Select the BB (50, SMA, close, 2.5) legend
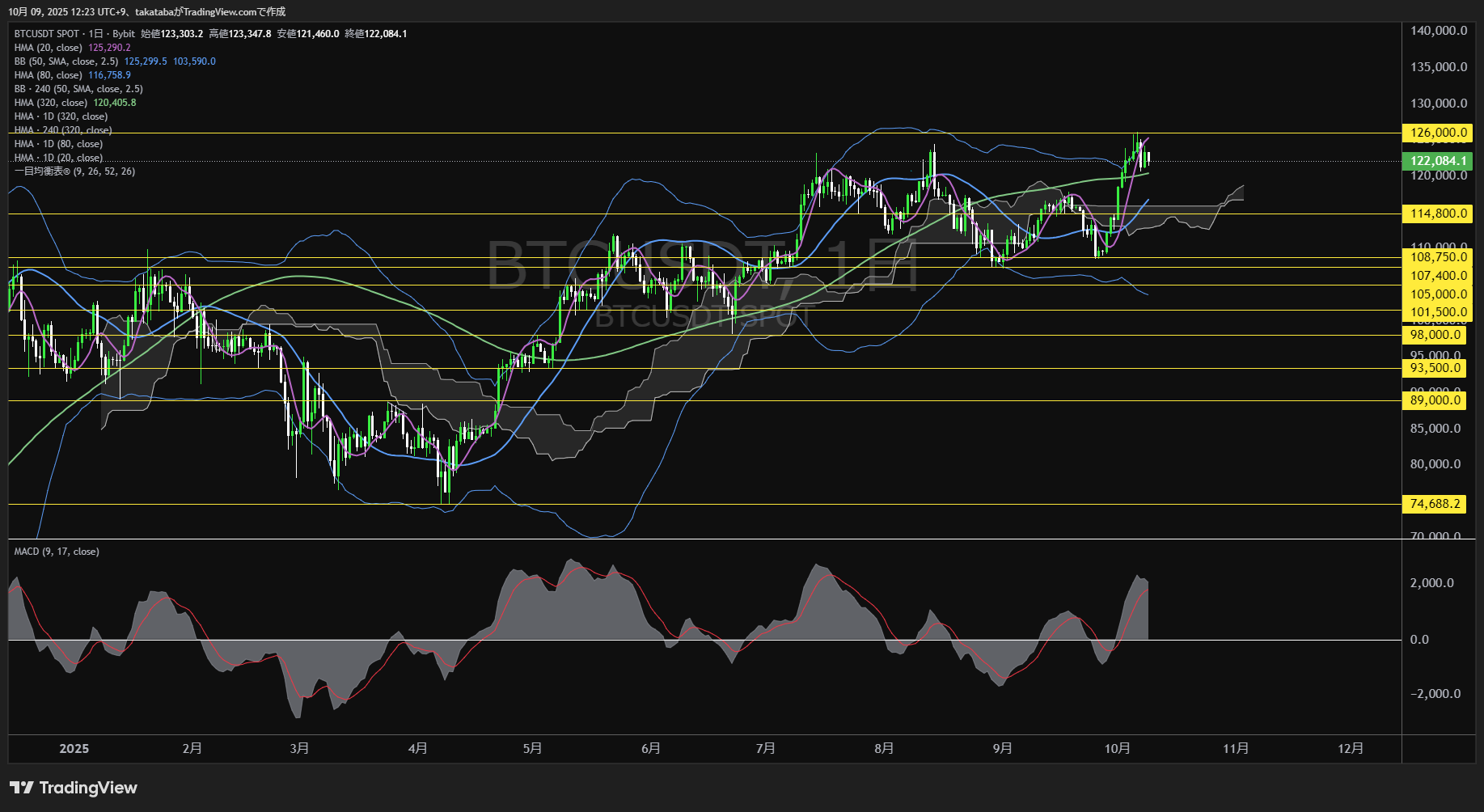1484x812 pixels. (x=66, y=61)
